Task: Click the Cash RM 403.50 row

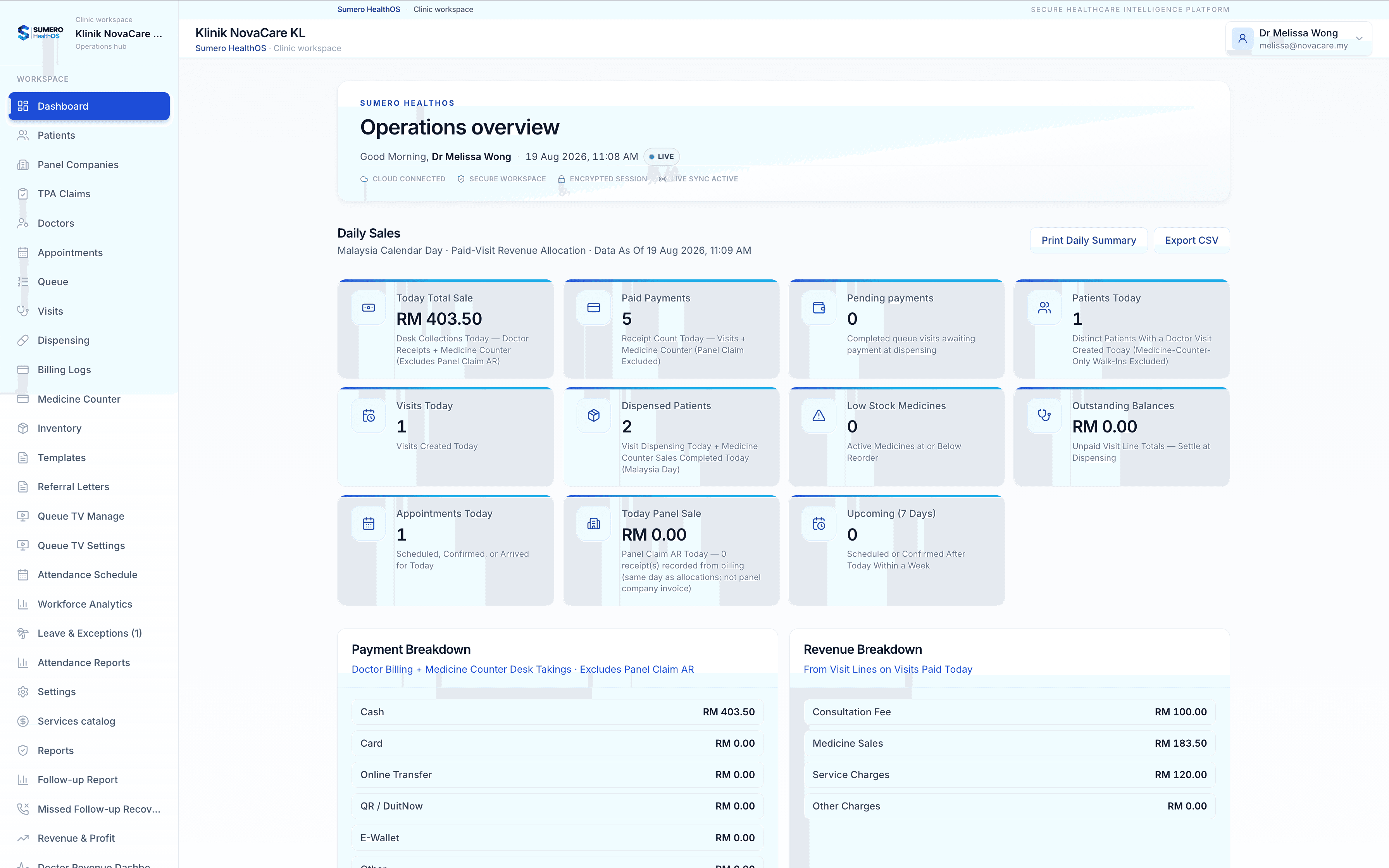Action: coord(557,712)
